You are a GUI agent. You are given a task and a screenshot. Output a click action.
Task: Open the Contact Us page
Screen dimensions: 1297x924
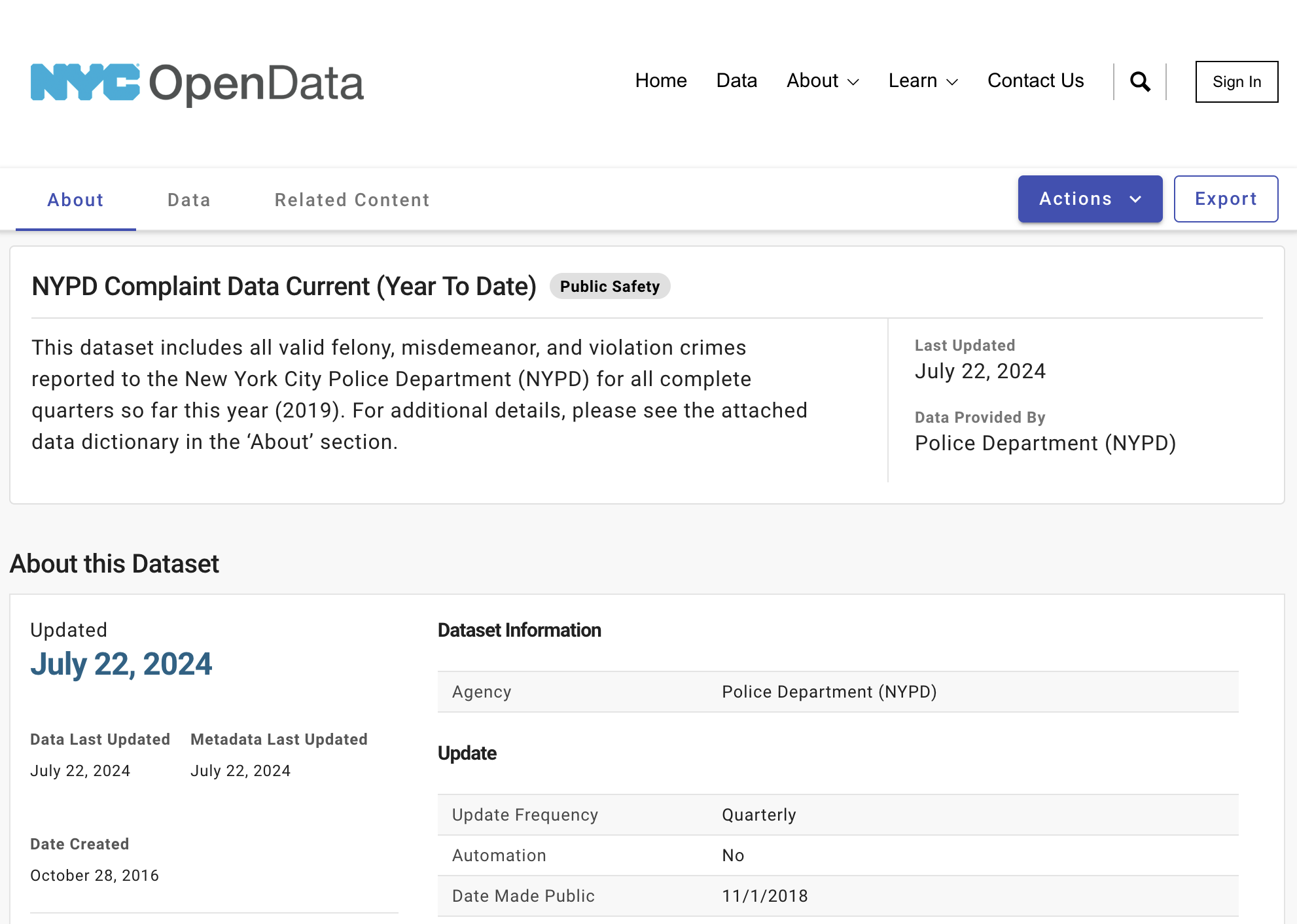pyautogui.click(x=1035, y=80)
